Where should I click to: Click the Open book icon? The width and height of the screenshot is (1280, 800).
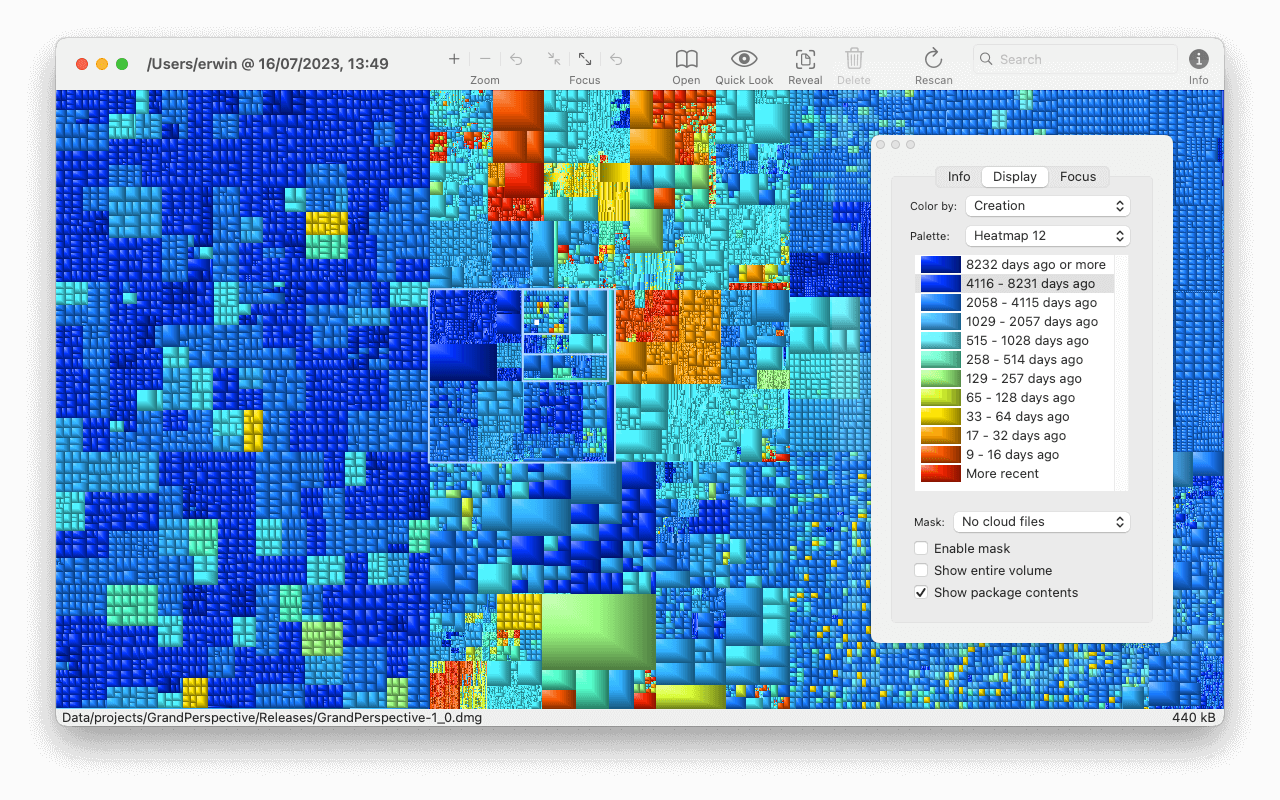click(686, 59)
